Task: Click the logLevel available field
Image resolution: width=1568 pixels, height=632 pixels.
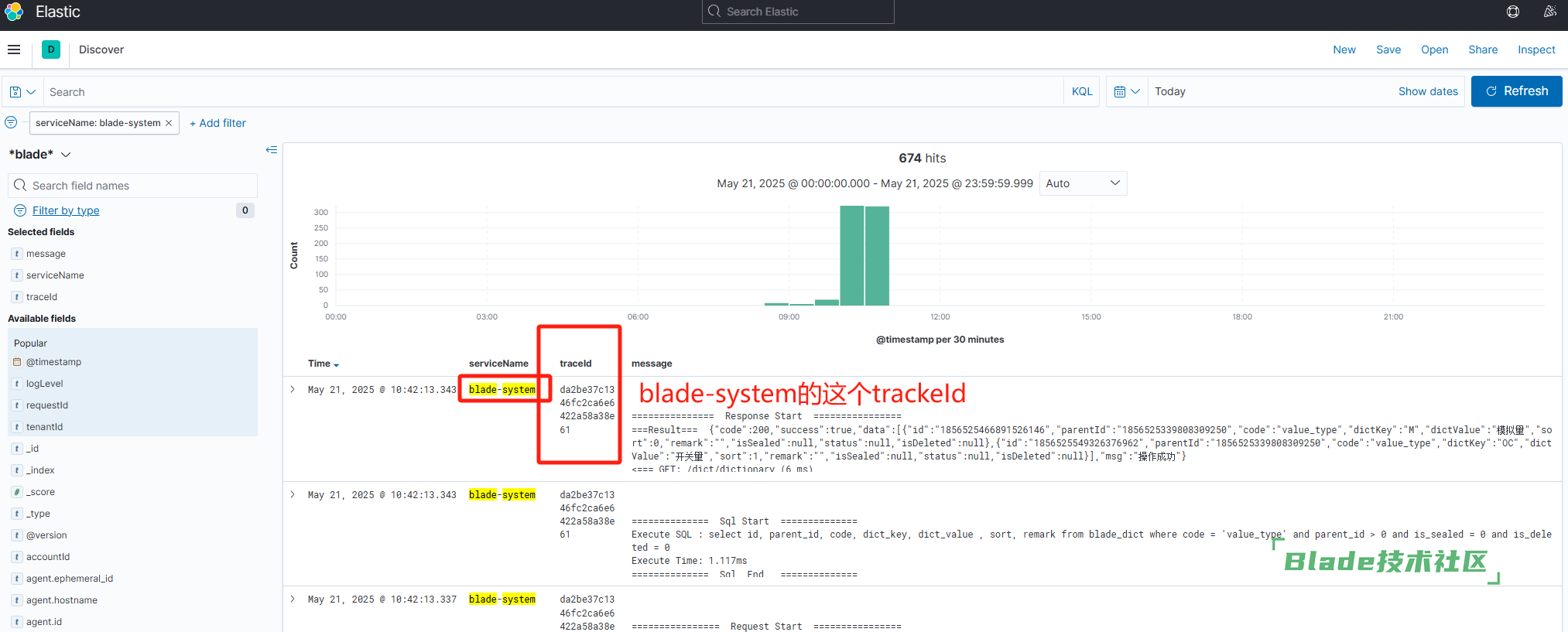Action: pyautogui.click(x=44, y=384)
